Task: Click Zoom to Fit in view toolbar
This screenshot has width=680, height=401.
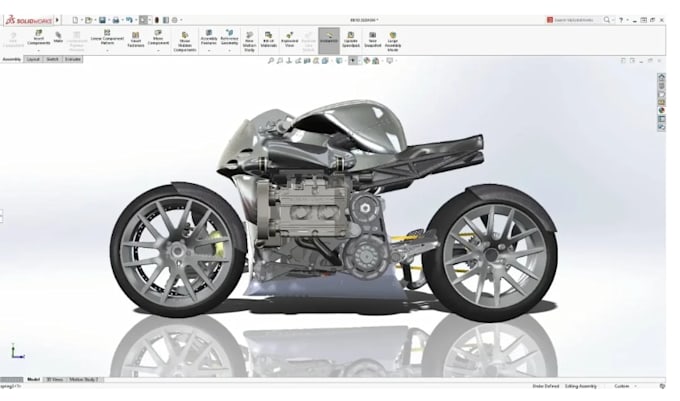Action: (x=271, y=61)
